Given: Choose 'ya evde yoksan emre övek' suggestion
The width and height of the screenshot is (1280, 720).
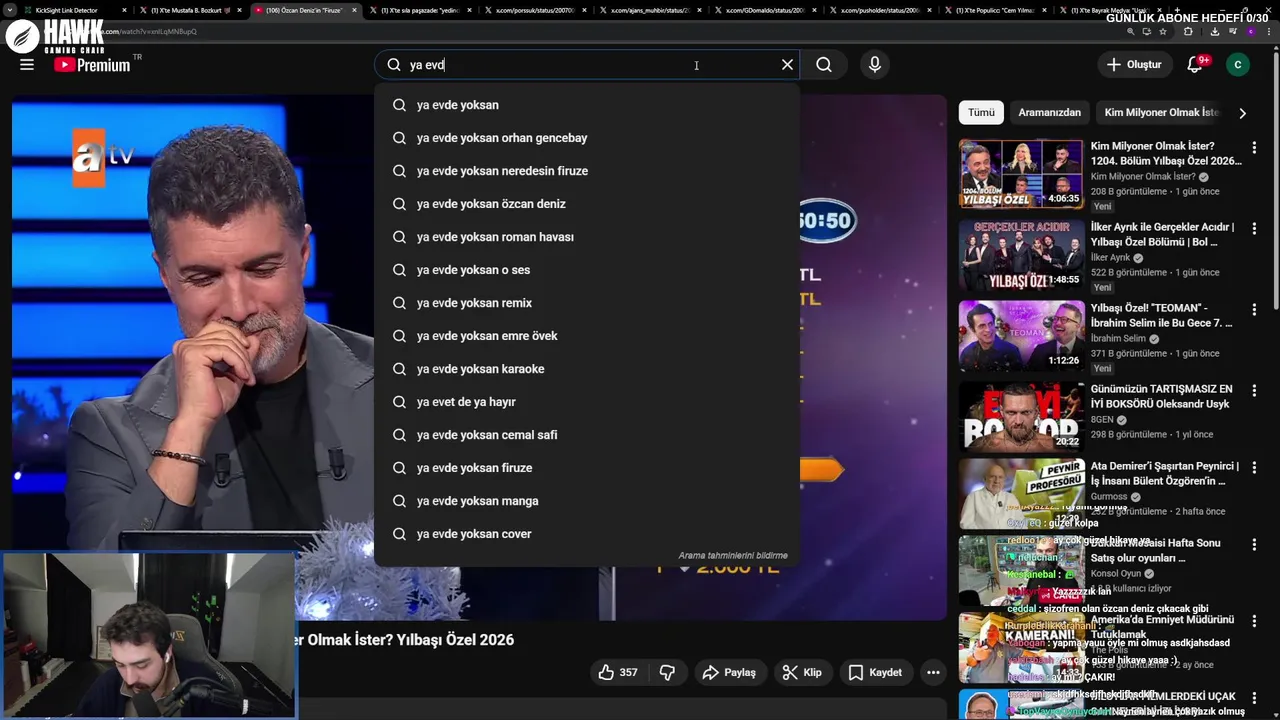Looking at the screenshot, I should pos(587,336).
